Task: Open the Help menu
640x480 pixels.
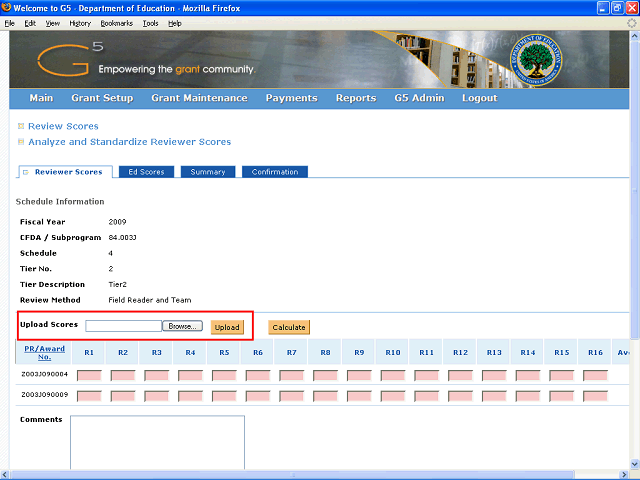Action: 175,23
